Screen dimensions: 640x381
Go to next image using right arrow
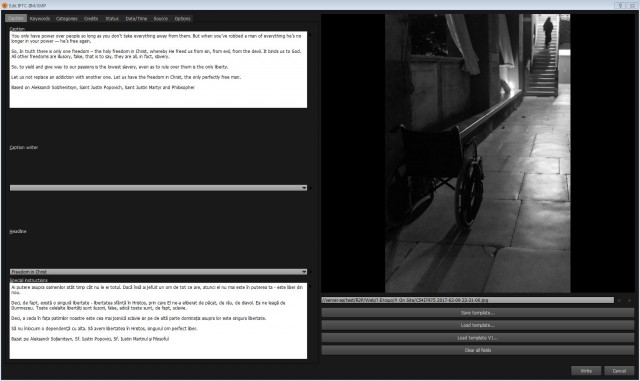629,301
